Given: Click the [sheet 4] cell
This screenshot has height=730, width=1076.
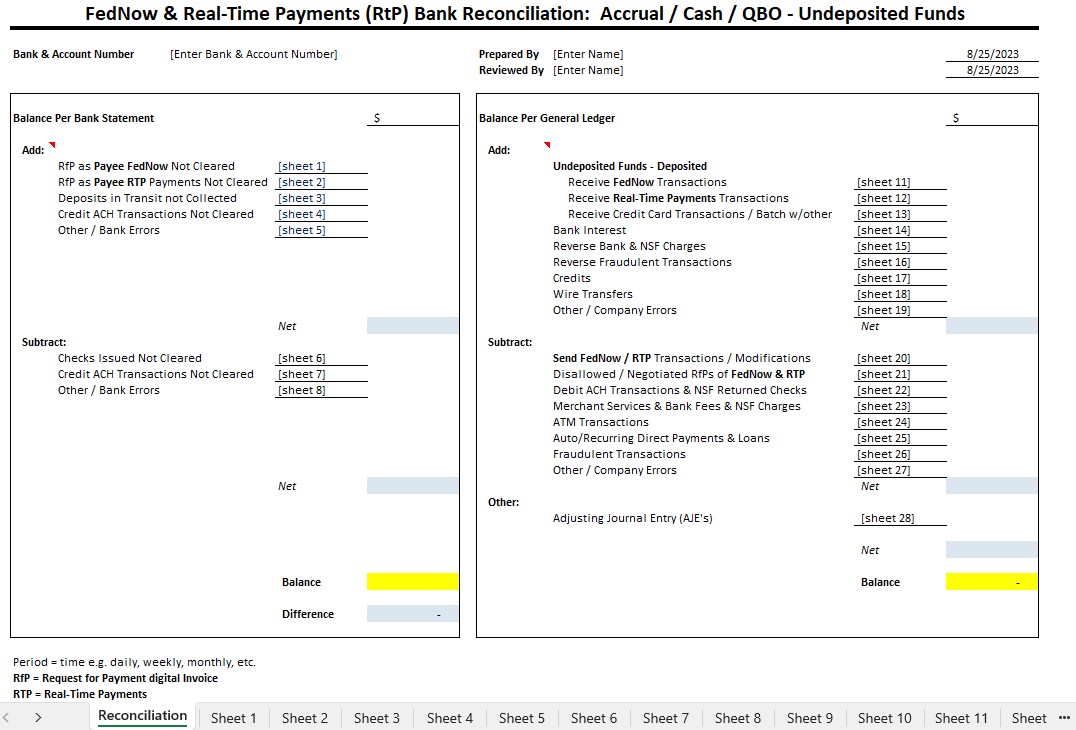Looking at the screenshot, I should [321, 214].
